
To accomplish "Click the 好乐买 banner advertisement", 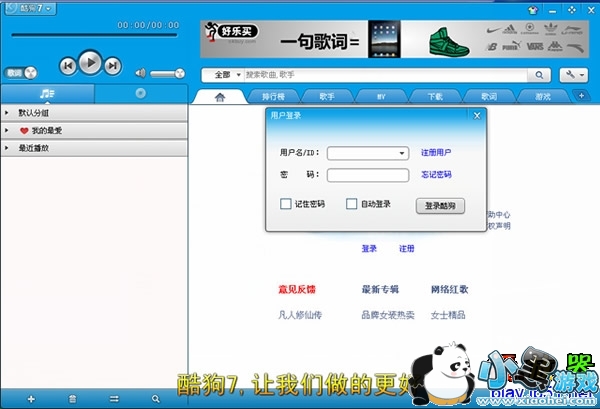I will click(394, 39).
